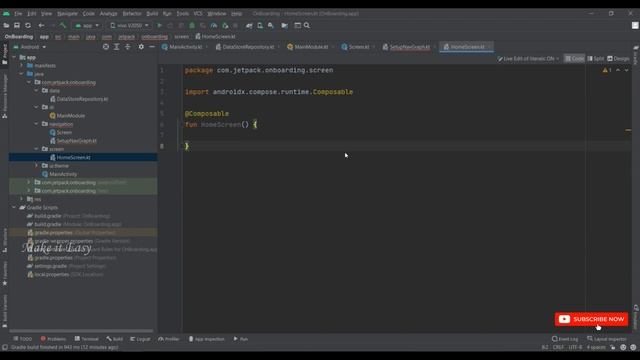
Task: Click the SDK Manager icon
Action: click(x=271, y=25)
